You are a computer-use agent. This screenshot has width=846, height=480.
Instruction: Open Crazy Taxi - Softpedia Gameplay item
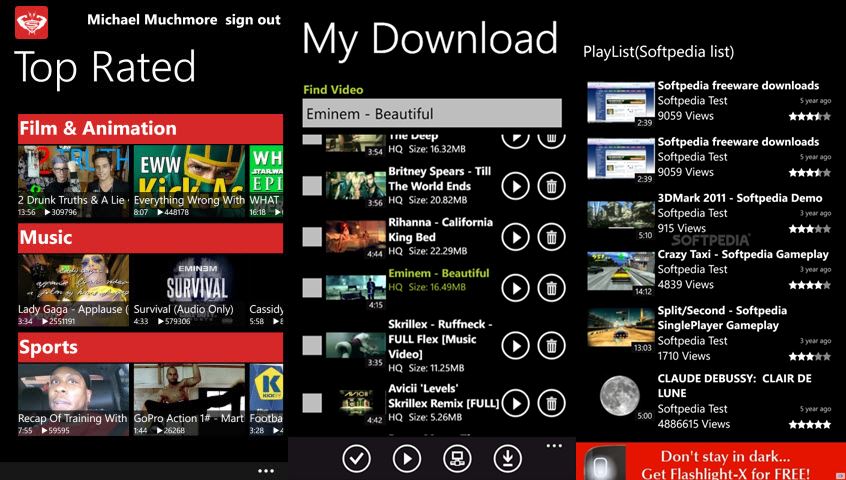pos(709,270)
